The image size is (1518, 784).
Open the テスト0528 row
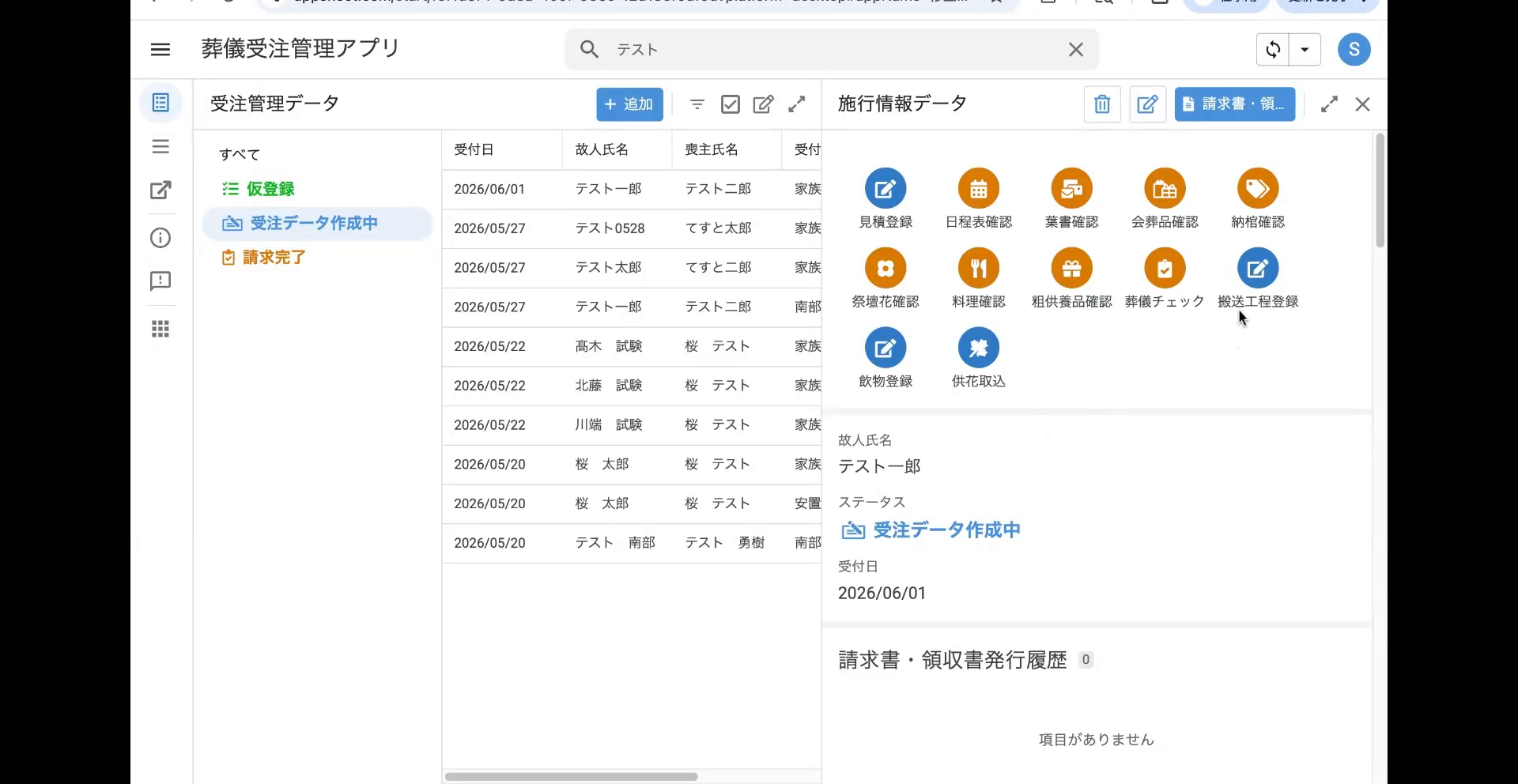(x=632, y=228)
